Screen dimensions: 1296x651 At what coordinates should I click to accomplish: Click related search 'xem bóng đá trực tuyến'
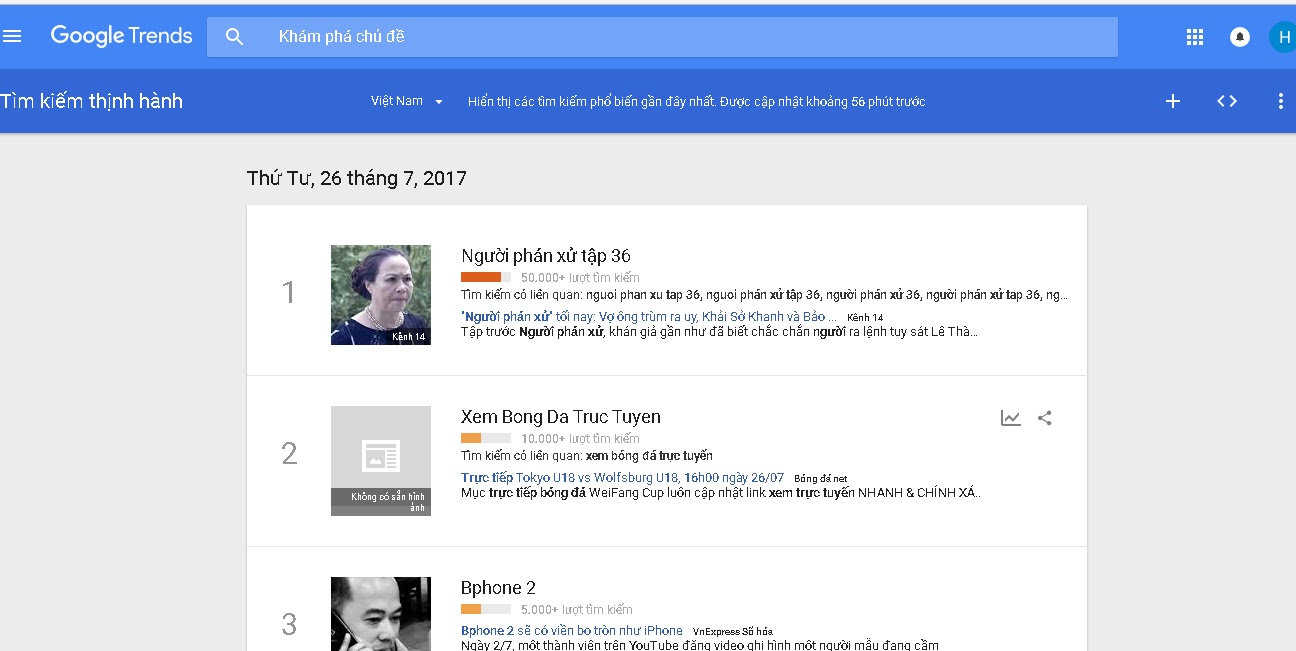coord(649,456)
